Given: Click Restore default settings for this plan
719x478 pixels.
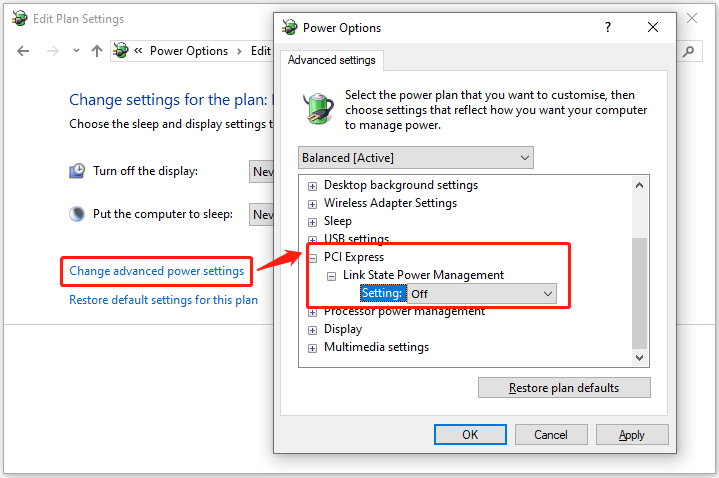Looking at the screenshot, I should [163, 300].
